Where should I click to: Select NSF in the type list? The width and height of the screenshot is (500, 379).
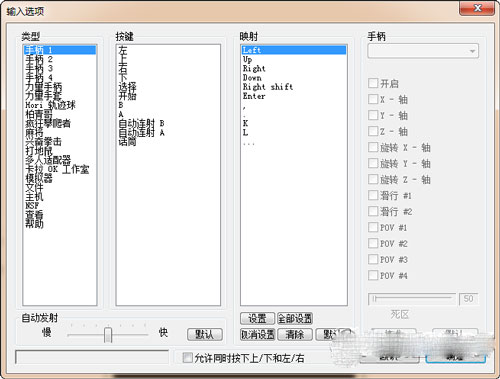tap(60, 206)
